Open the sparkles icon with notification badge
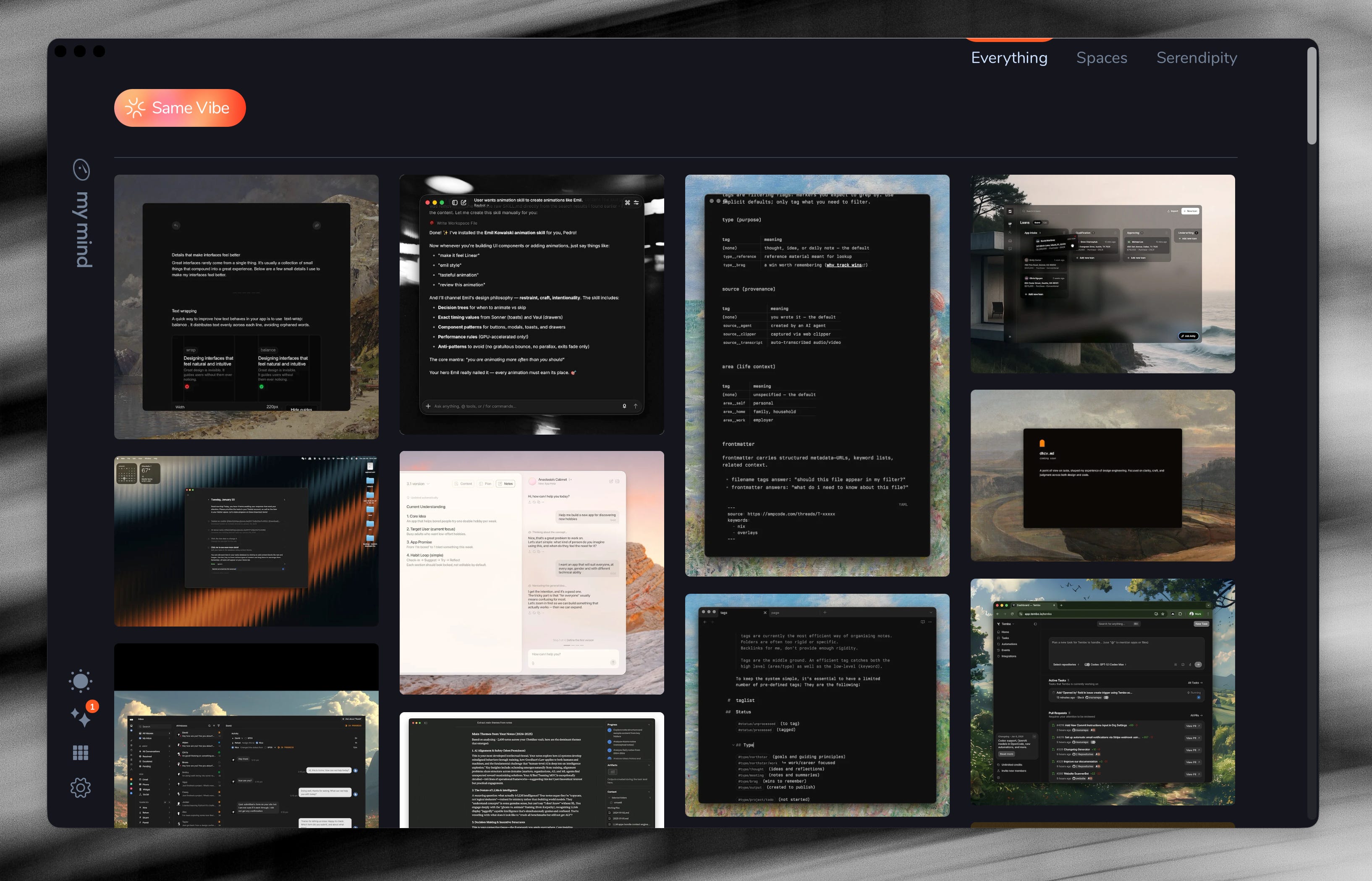Image resolution: width=1372 pixels, height=881 pixels. (81, 716)
